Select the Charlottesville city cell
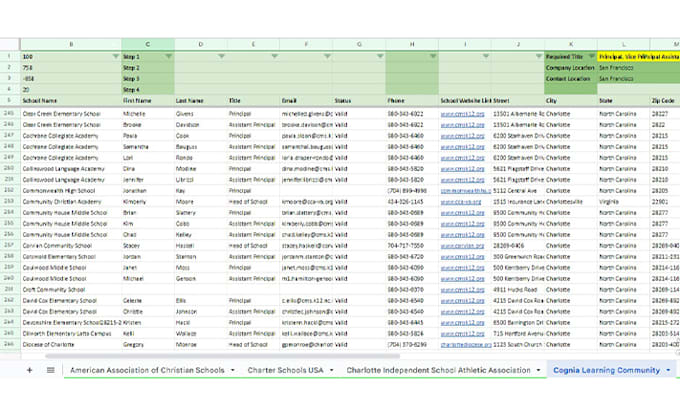680x411 pixels. (x=571, y=202)
